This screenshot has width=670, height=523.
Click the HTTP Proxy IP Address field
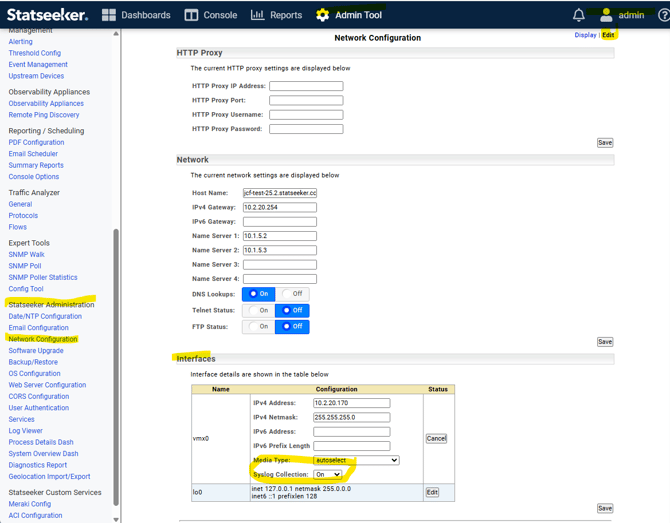[x=306, y=86]
